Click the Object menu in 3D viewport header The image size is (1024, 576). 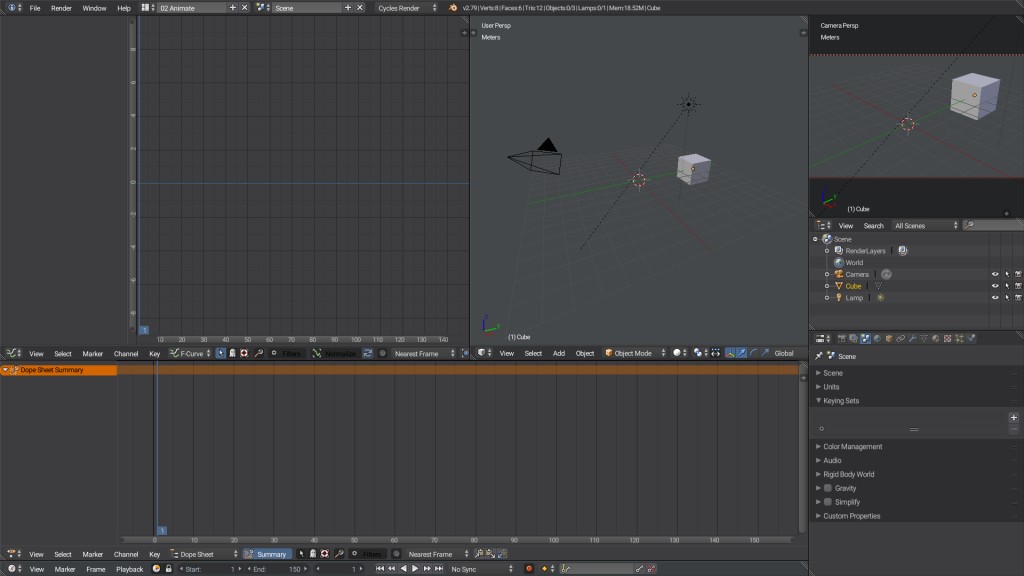click(x=586, y=353)
